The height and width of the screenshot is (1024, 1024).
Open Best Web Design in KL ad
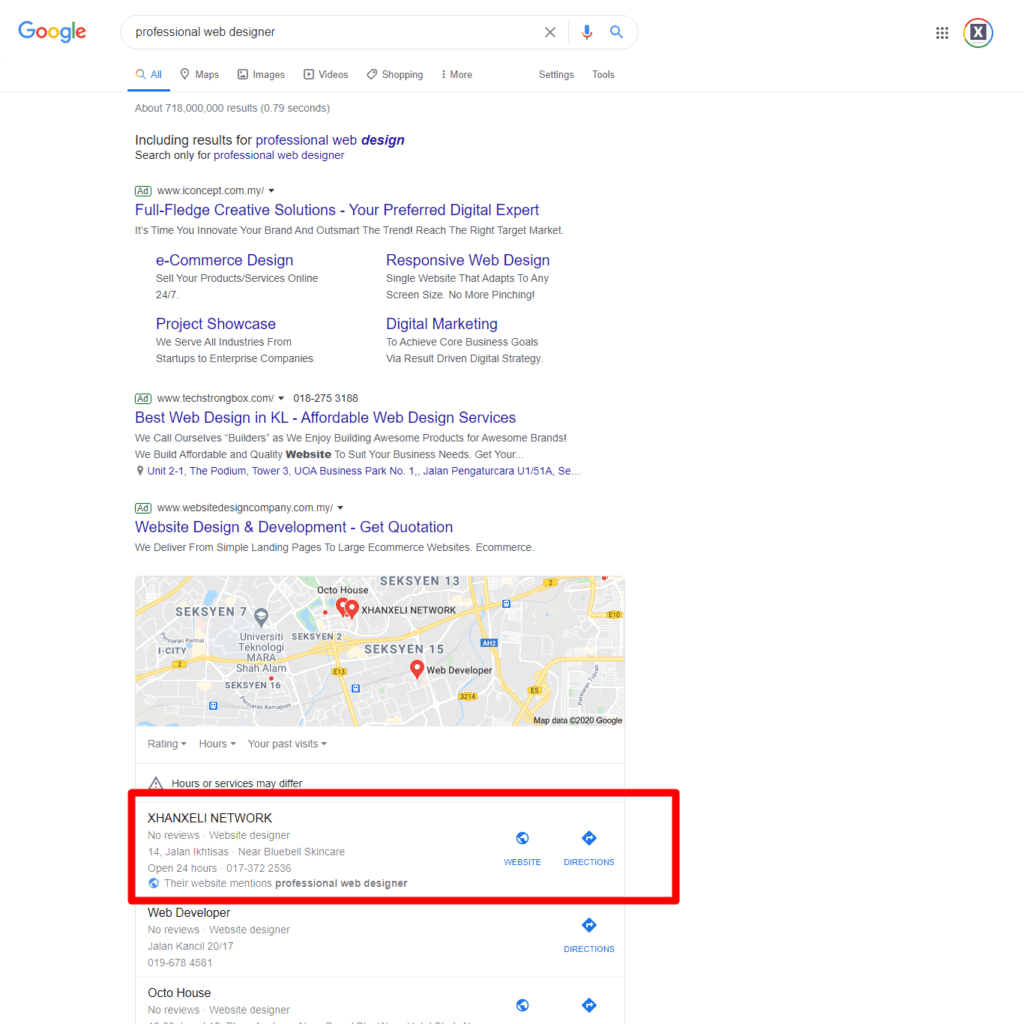[325, 417]
